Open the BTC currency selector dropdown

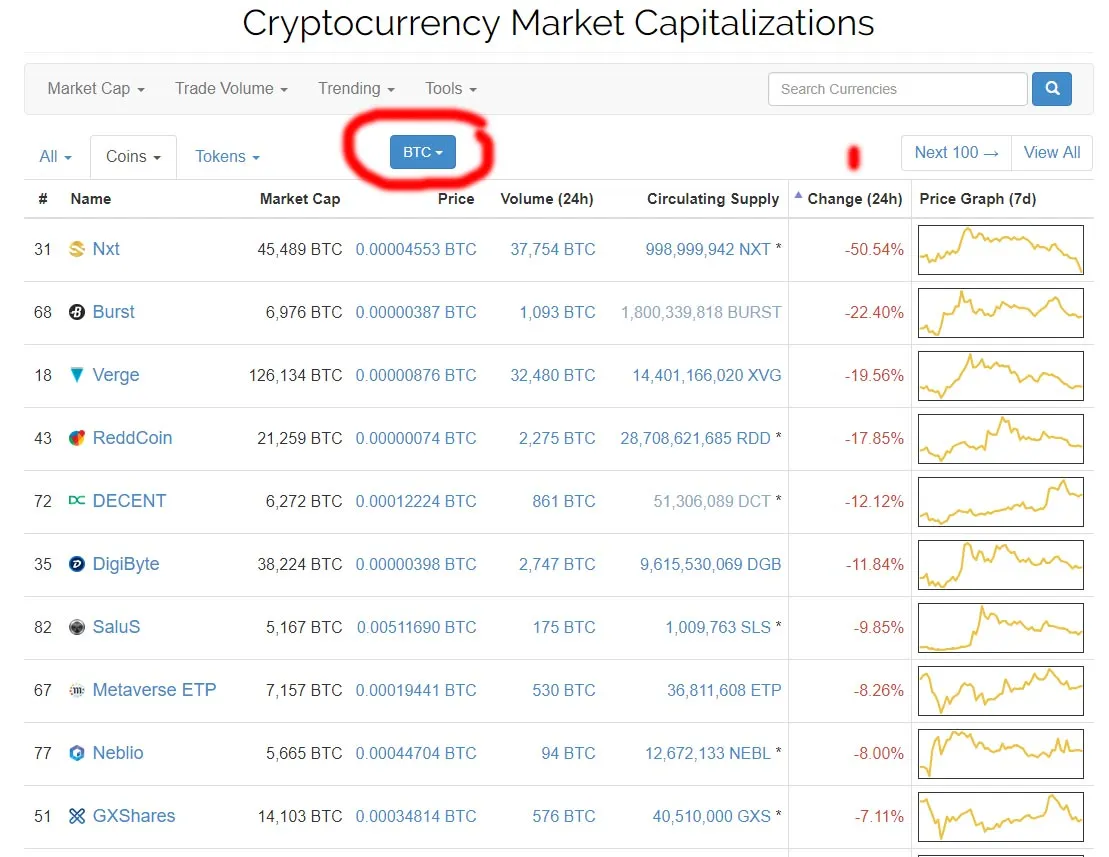423,152
